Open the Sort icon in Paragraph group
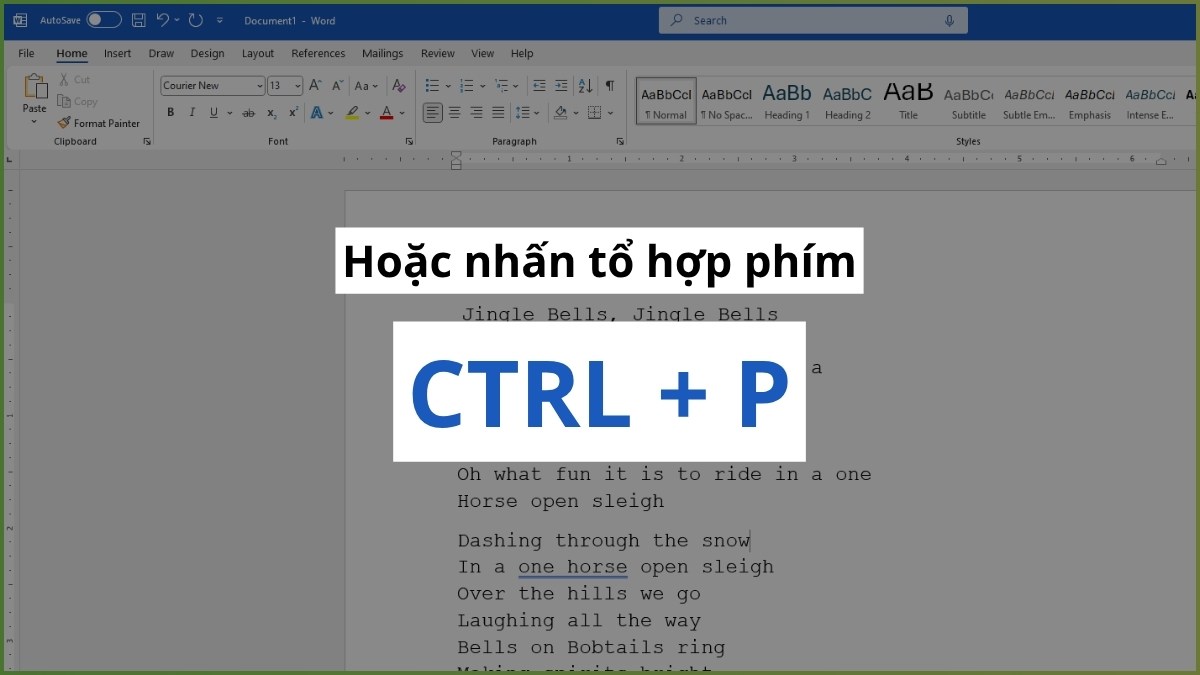Viewport: 1200px width, 675px height. [x=585, y=86]
